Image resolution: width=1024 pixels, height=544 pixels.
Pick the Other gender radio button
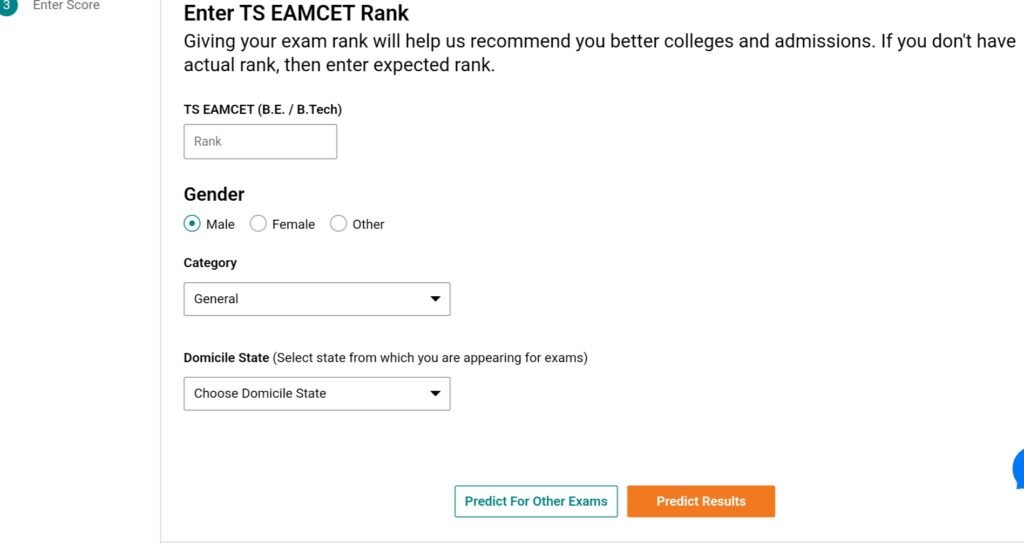point(338,224)
